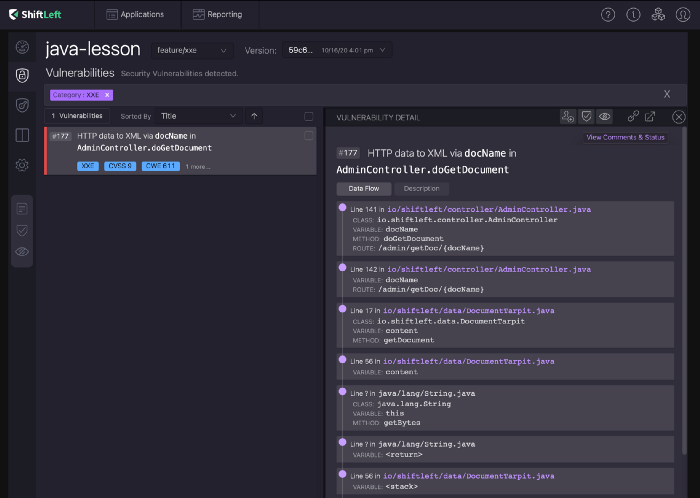Open the dashboard gauge icon in sidebar
700x498 pixels.
(x=23, y=47)
